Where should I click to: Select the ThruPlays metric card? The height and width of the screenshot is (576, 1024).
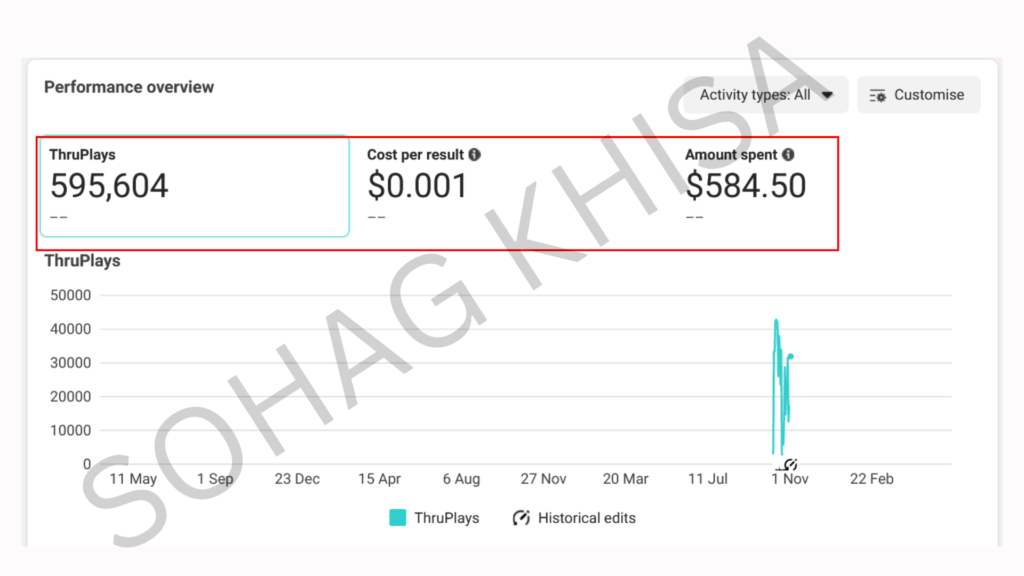[x=195, y=187]
